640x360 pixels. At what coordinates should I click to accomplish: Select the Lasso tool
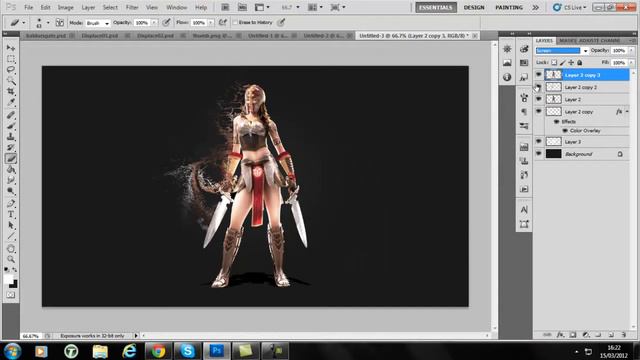[11, 70]
